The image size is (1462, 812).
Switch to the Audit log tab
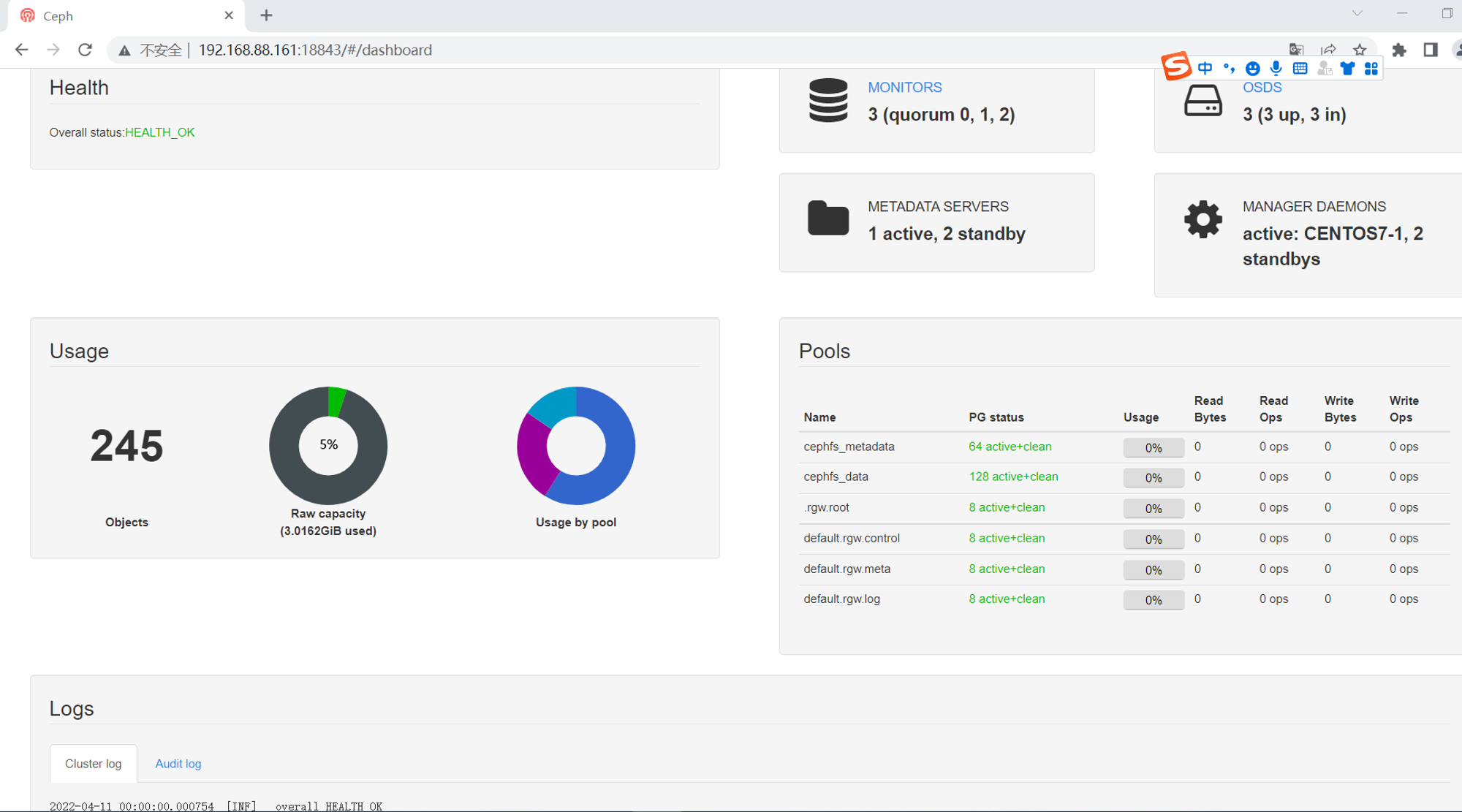(x=178, y=763)
